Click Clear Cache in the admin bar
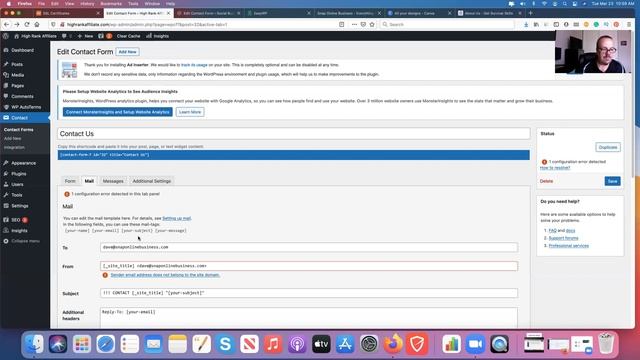The image size is (640, 360). point(128,36)
